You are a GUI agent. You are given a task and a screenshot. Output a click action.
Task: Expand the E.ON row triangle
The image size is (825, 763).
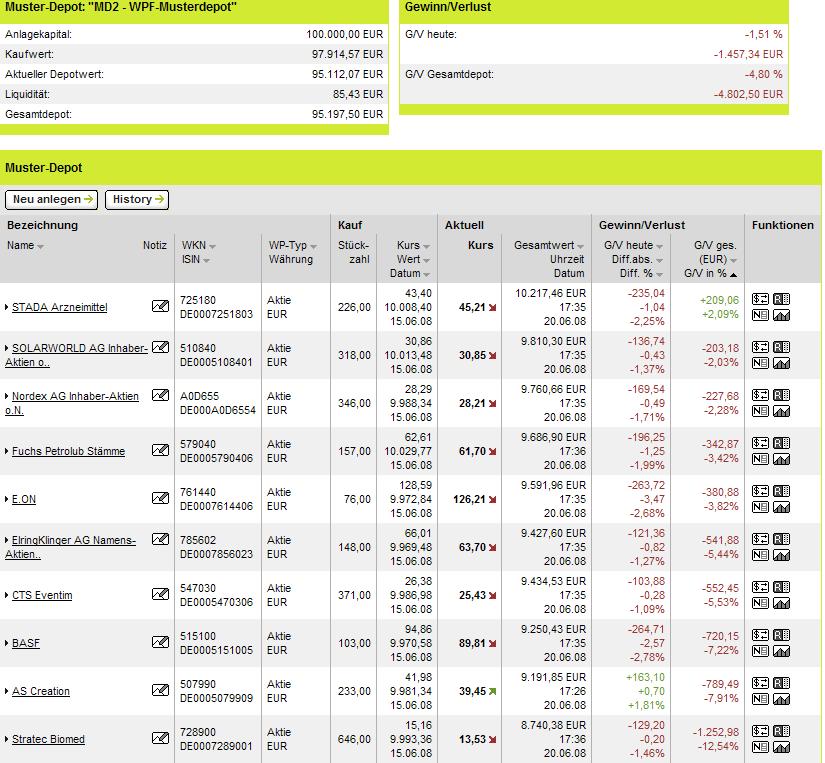point(7,499)
